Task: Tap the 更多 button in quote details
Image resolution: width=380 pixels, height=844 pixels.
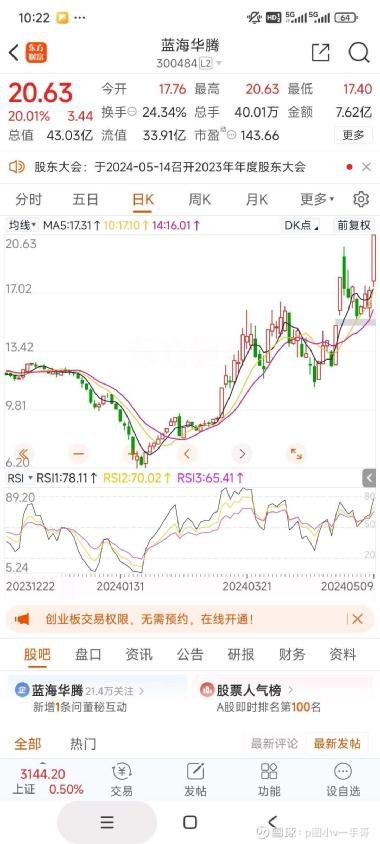Action: [x=353, y=135]
